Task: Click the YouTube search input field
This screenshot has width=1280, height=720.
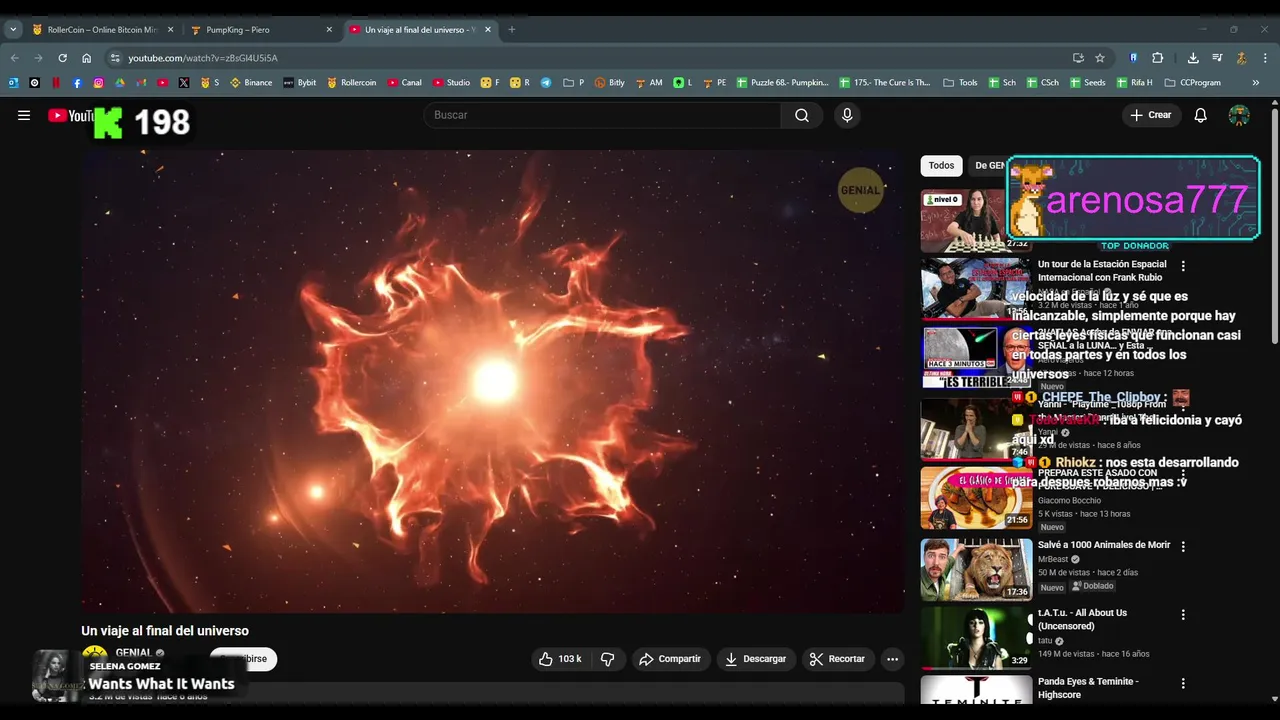Action: 602,115
